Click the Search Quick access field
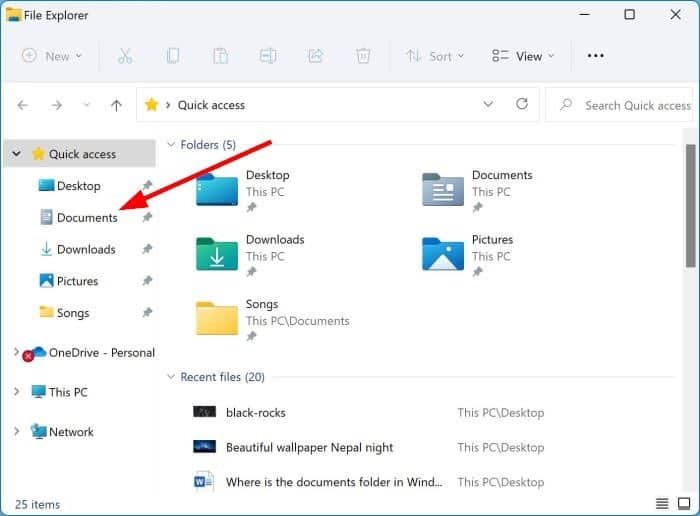Screen dimensions: 700x516 pyautogui.click(x=619, y=105)
